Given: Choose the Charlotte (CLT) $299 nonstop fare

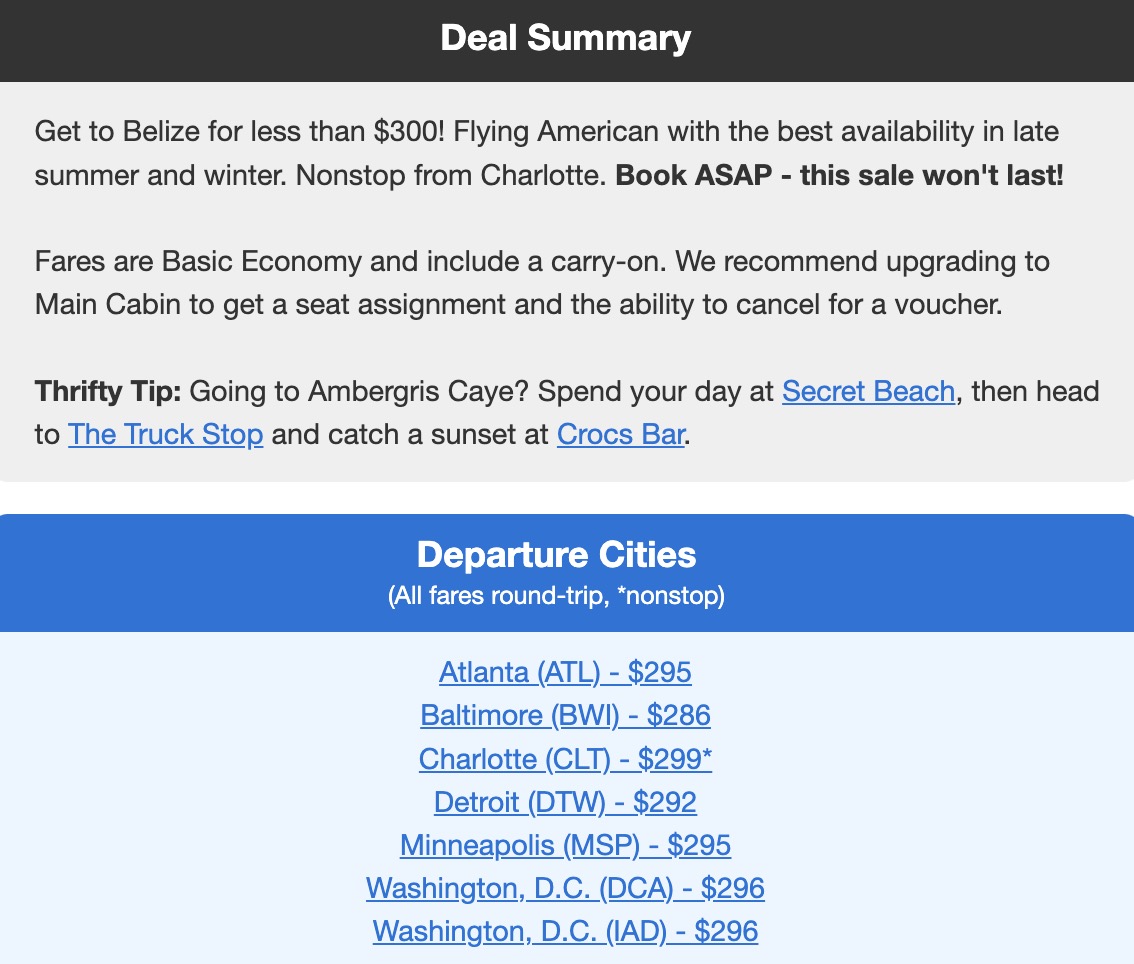Looking at the screenshot, I should 565,759.
